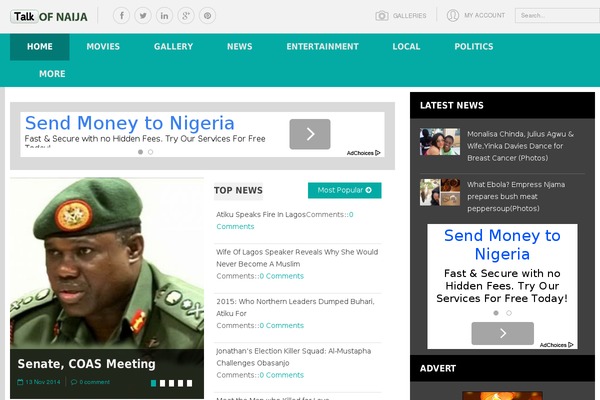Select first slide dot in featured slider

point(153,383)
